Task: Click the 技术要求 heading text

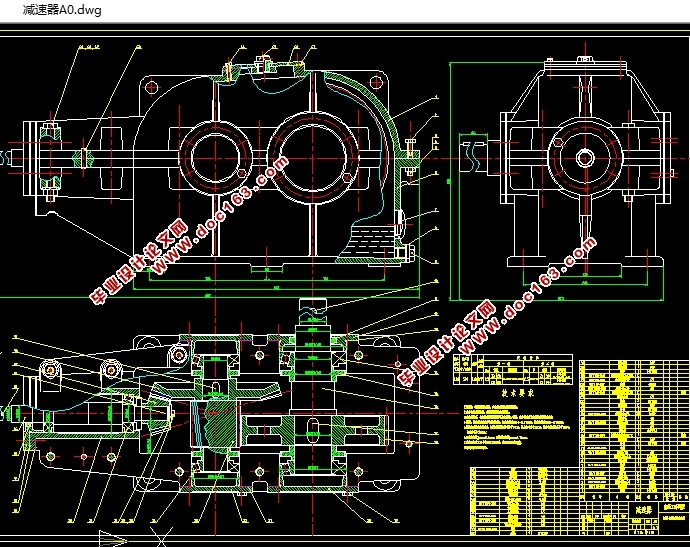Action: [x=518, y=393]
